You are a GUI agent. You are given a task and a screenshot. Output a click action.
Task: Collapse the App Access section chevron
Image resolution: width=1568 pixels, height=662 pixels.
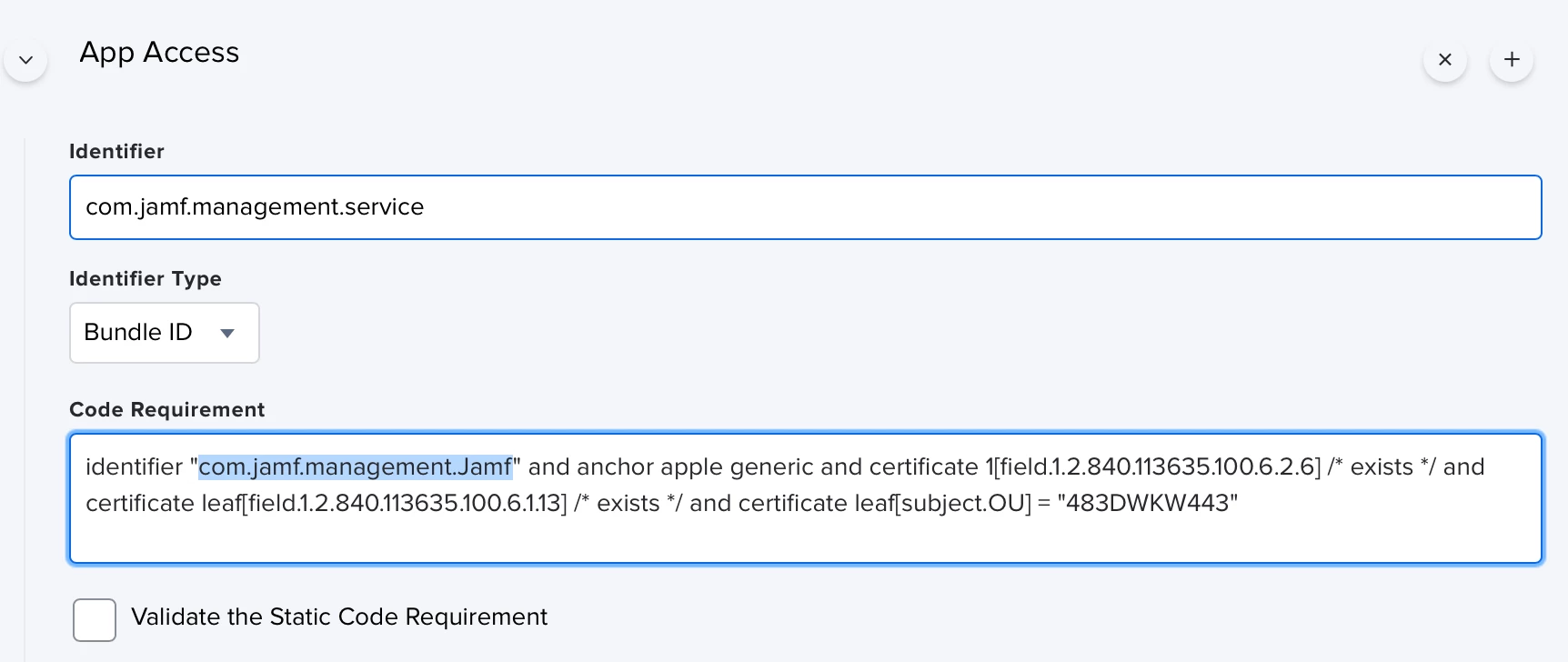25,60
